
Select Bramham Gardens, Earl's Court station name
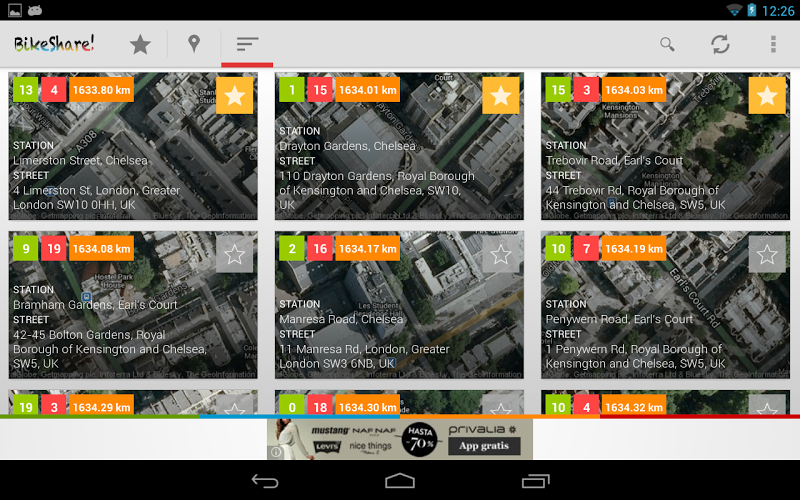click(x=95, y=305)
